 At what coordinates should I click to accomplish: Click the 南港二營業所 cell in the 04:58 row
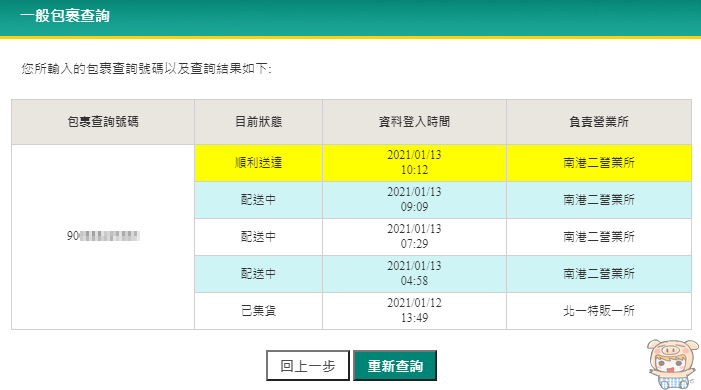point(599,274)
